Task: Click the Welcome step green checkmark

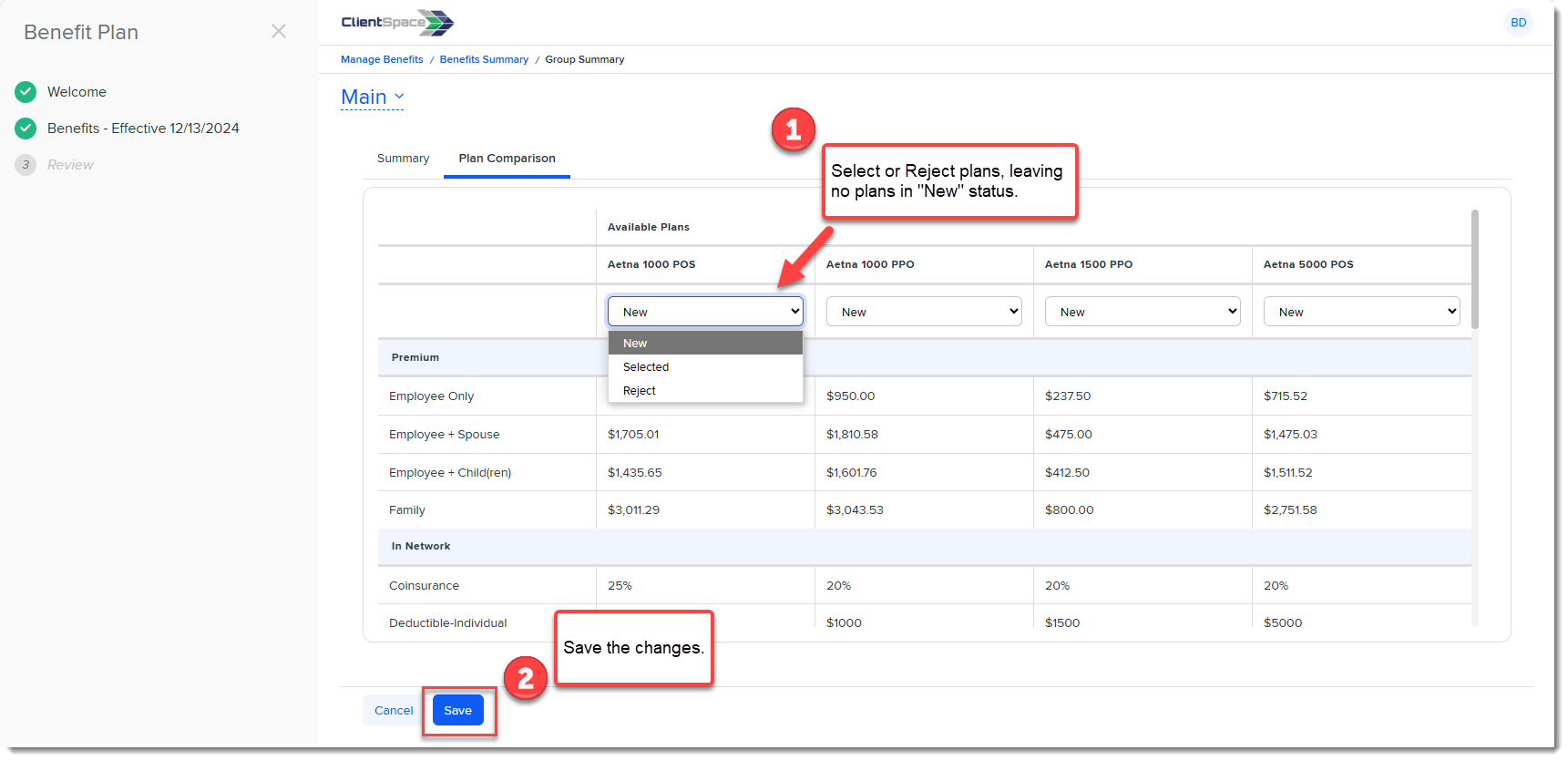Action: 26,92
